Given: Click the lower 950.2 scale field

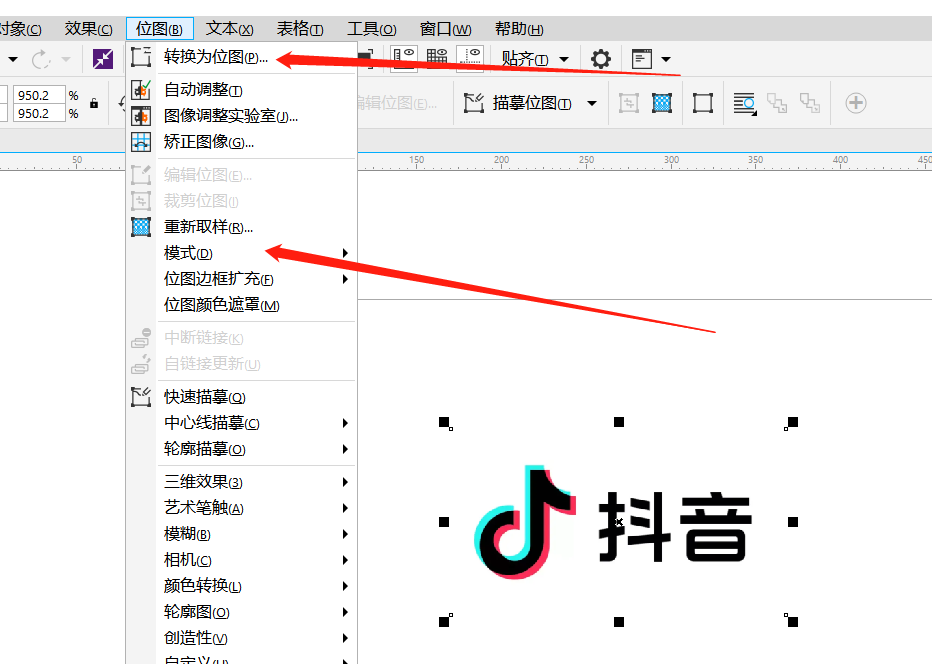Looking at the screenshot, I should 39,113.
